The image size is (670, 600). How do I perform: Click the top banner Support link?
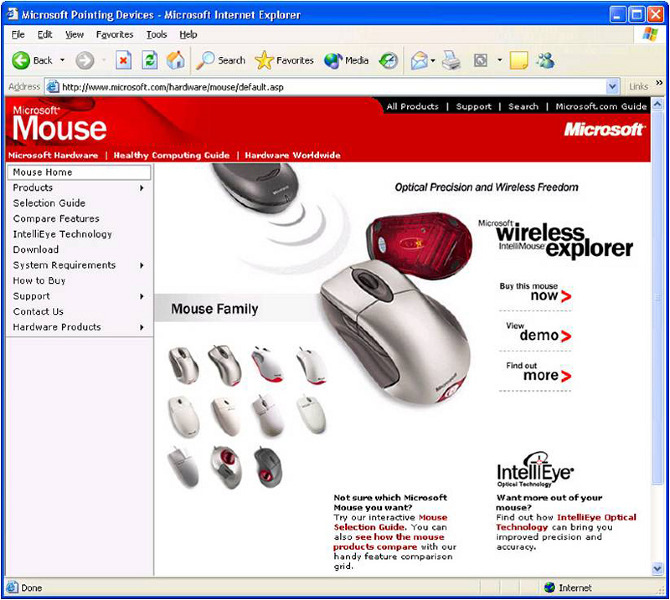pos(473,106)
